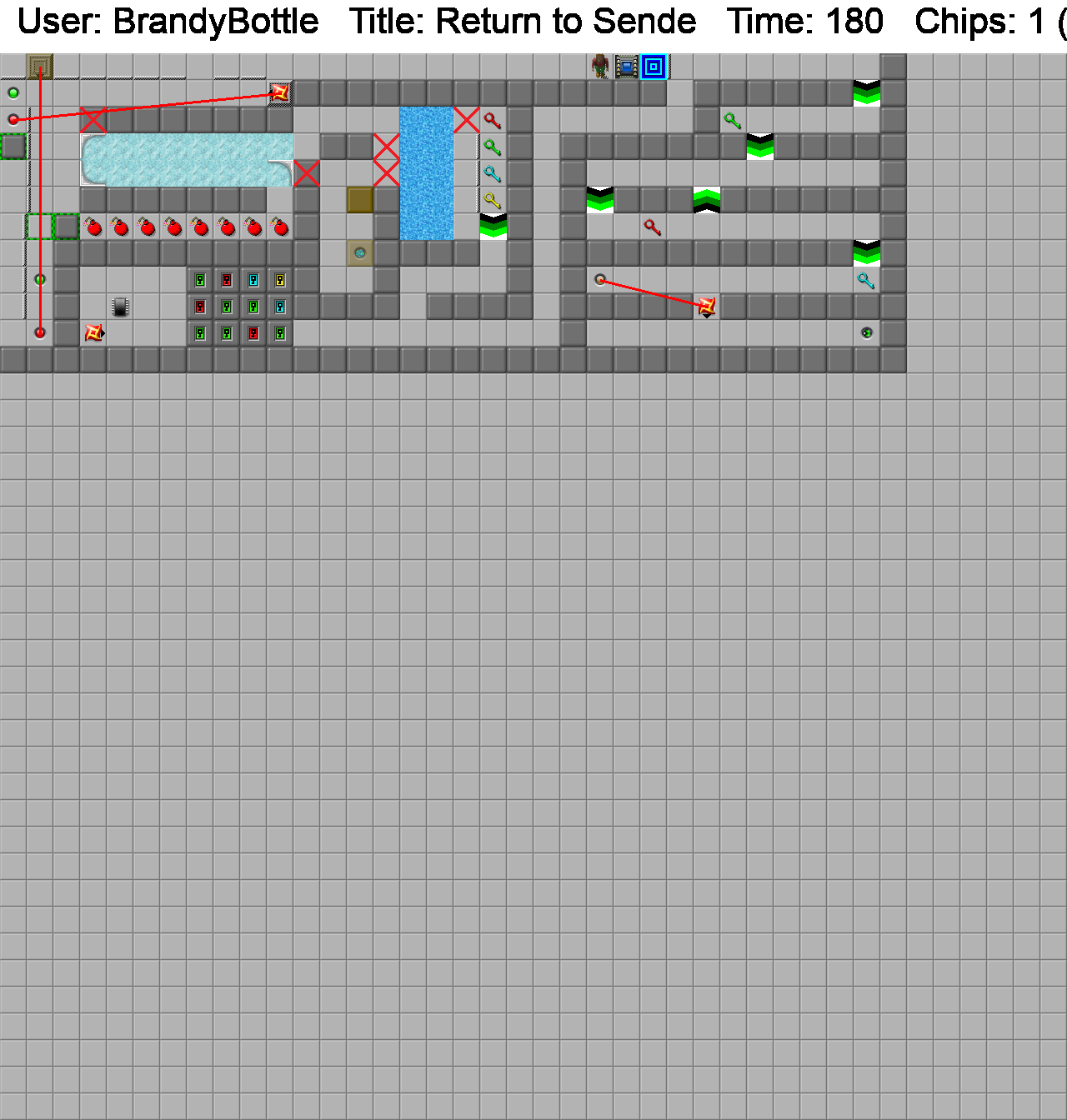Image resolution: width=1067 pixels, height=1120 pixels.
Task: Click the brown button linked to the lower fireball
Action: [x=600, y=280]
